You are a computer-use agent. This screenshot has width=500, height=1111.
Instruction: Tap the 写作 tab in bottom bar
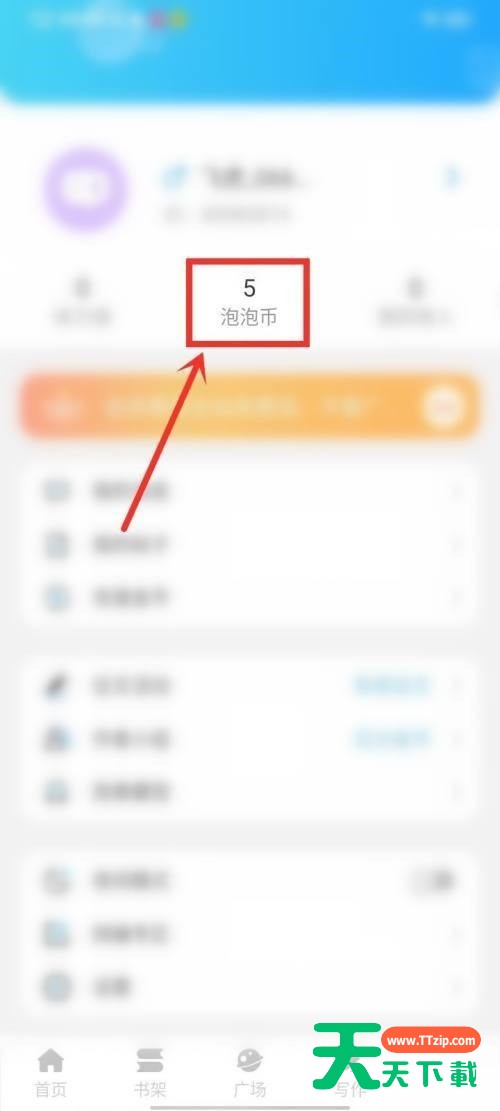point(350,1071)
